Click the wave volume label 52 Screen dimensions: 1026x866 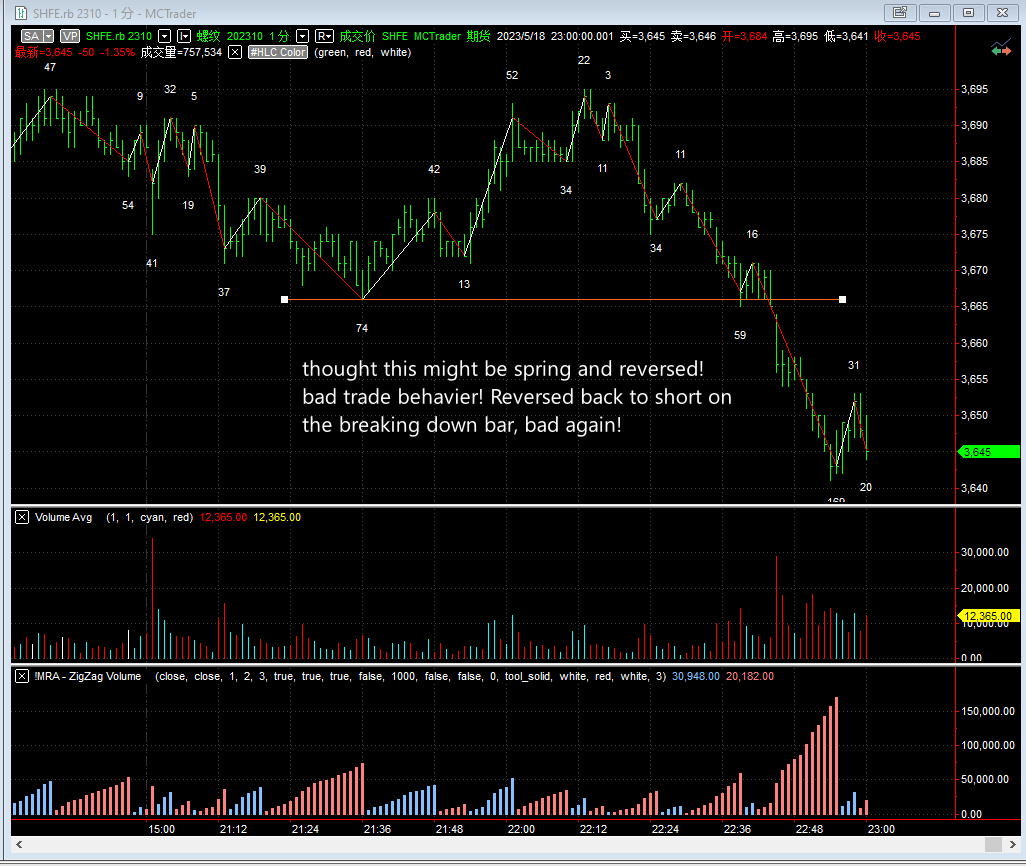512,75
